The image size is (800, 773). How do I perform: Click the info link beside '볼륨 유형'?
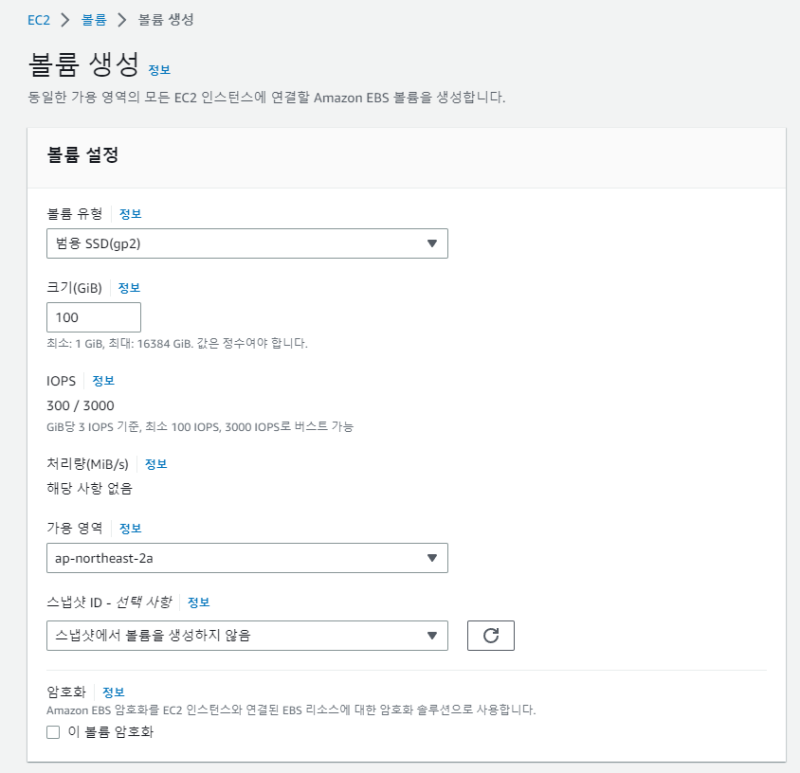pyautogui.click(x=130, y=214)
